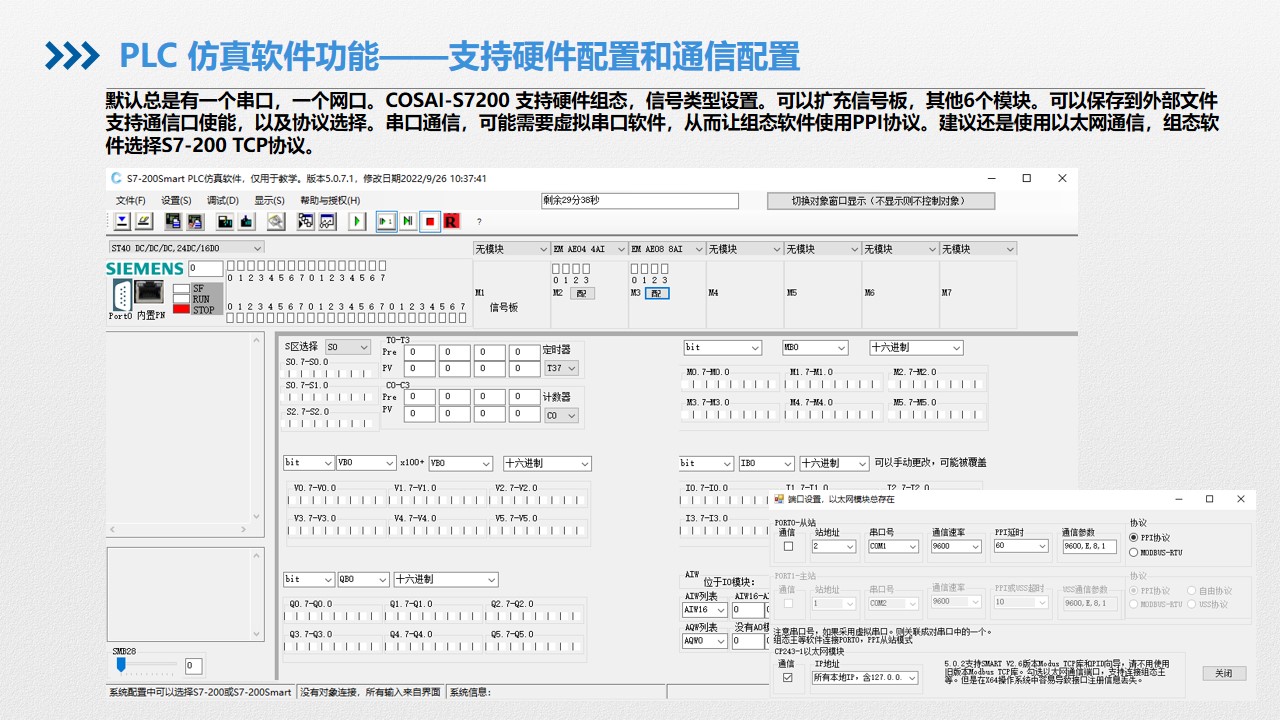The width and height of the screenshot is (1280, 720).
Task: Uncheck CP243-1 Ethernet 通信 checkbox
Action: [x=788, y=677]
